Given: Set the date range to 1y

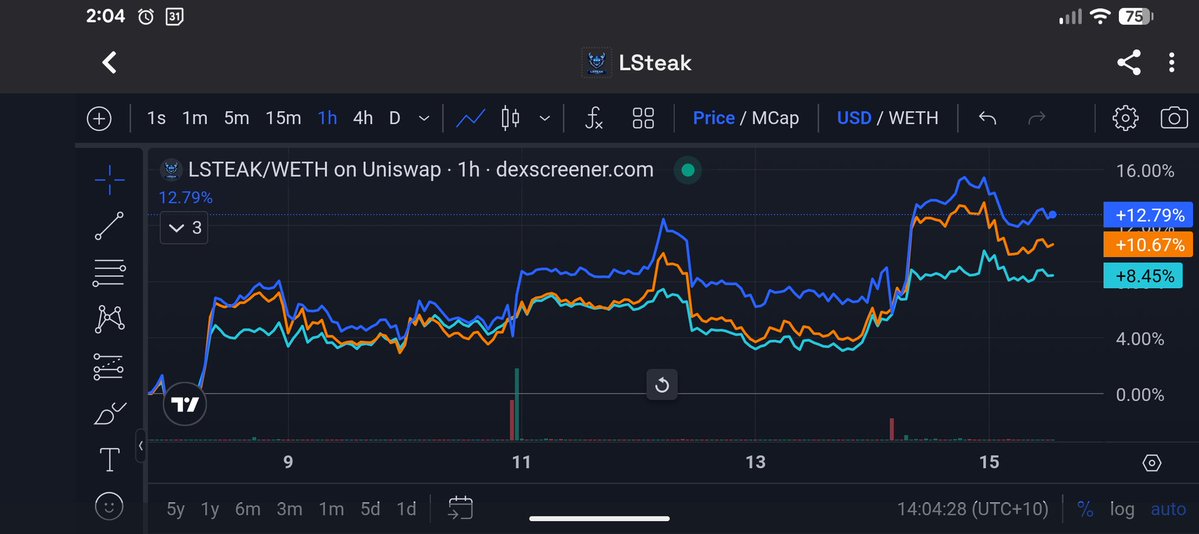Looking at the screenshot, I should 210,509.
